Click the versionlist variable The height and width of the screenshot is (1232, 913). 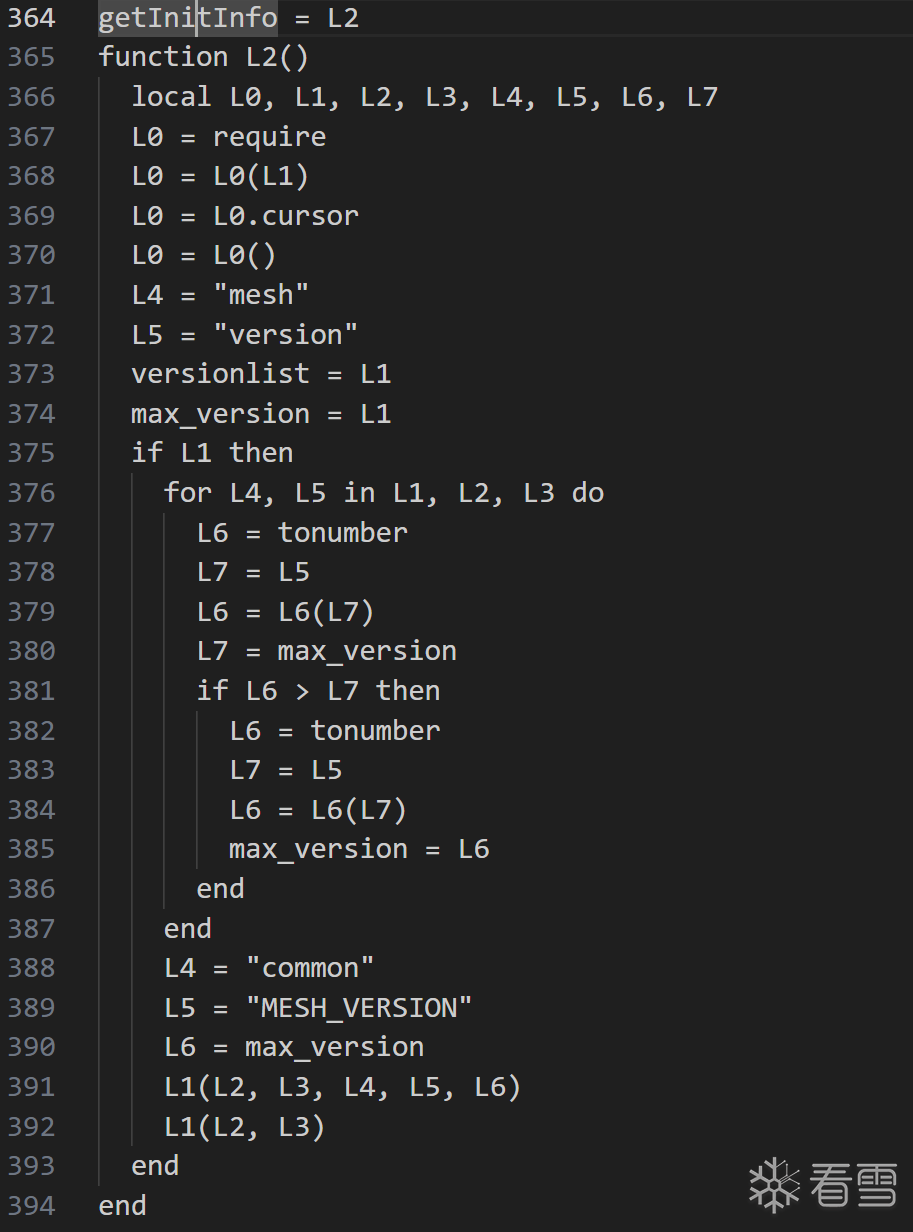coord(220,374)
